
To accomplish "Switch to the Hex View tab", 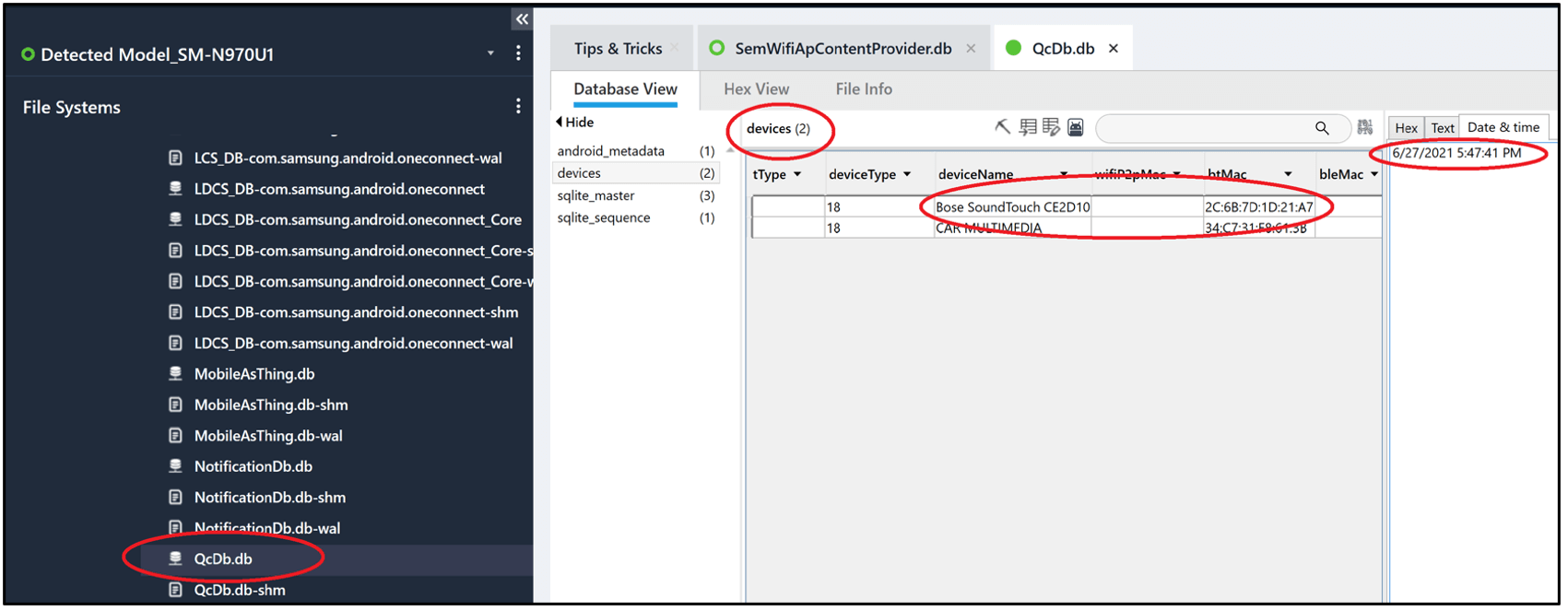I will 756,89.
